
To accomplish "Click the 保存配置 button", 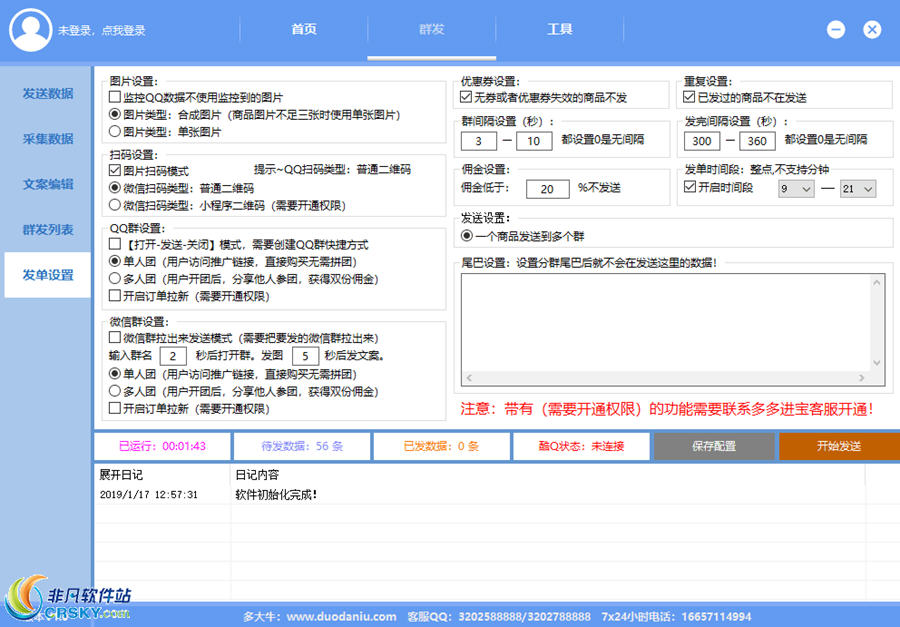I will (x=714, y=446).
